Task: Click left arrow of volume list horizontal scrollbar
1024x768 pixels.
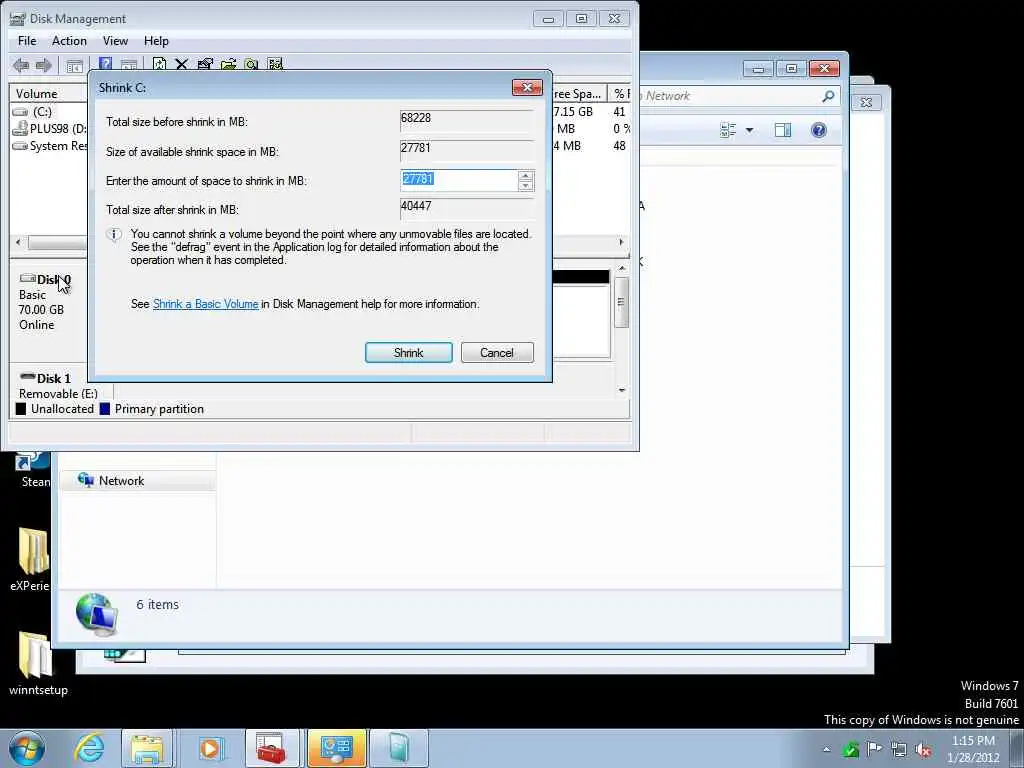Action: click(x=18, y=242)
